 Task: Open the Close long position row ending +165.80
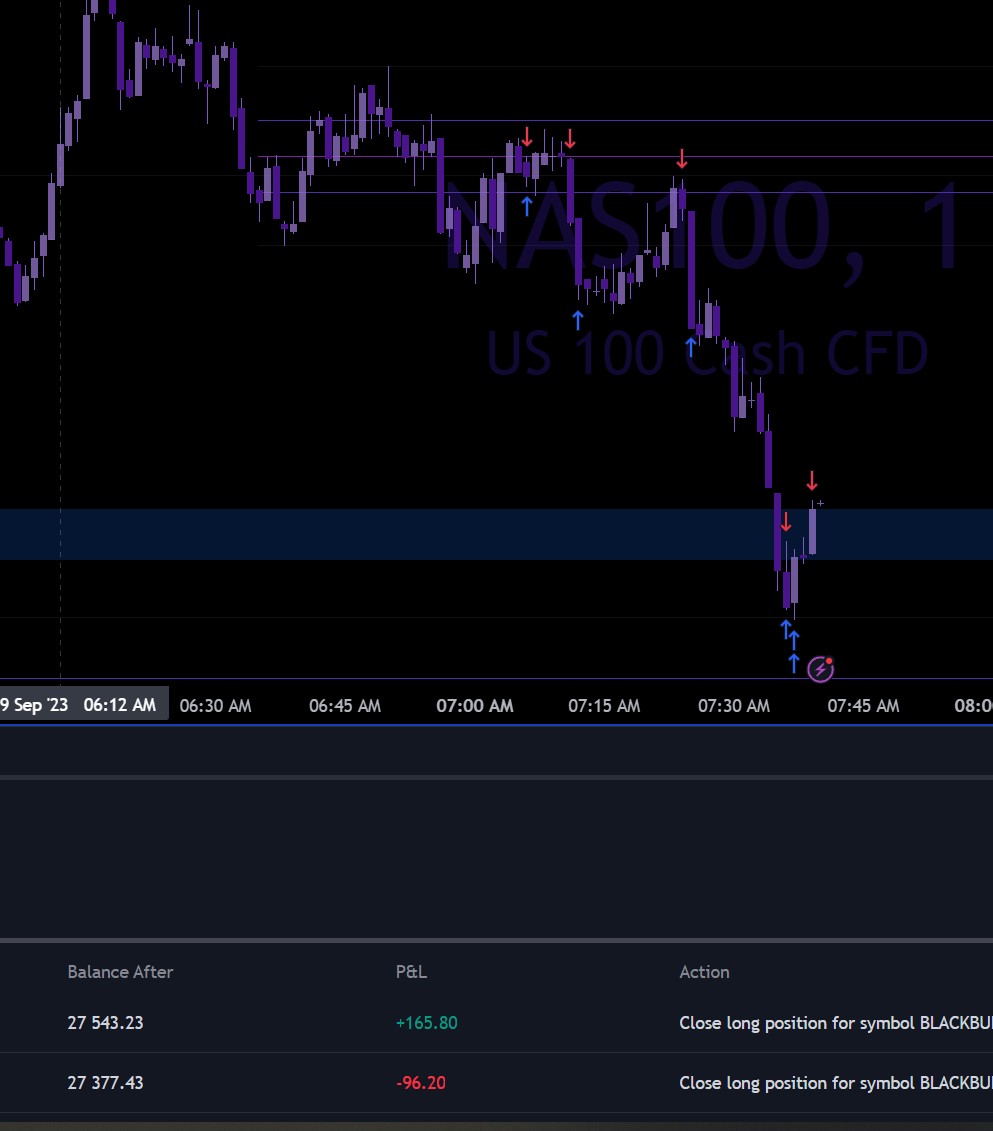[496, 1023]
